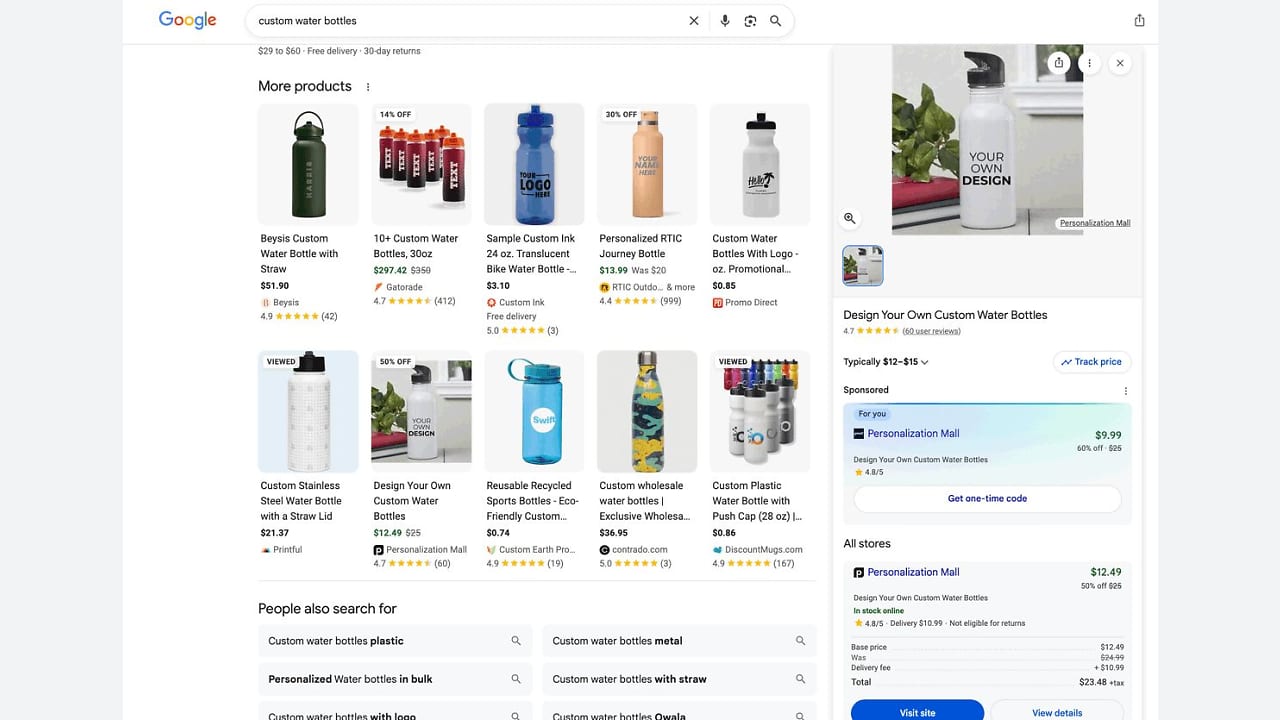Click Personalized Water bottles in bulk suggestion
Screen dimensions: 1280x720
coord(395,679)
